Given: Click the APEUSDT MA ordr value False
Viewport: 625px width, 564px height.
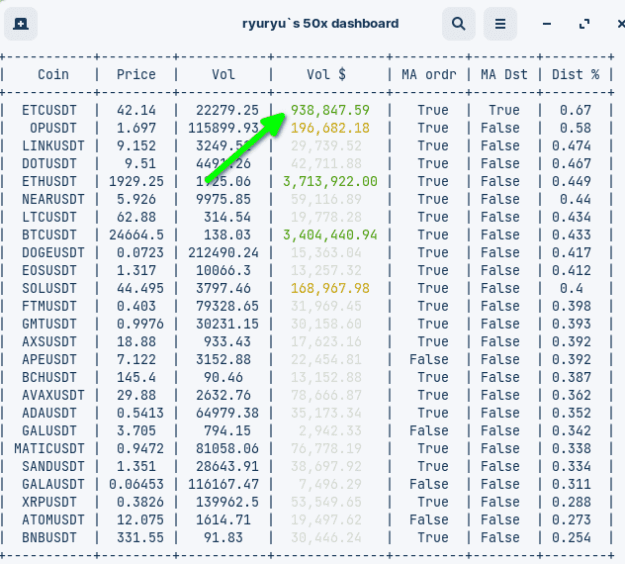Looking at the screenshot, I should pyautogui.click(x=429, y=360).
